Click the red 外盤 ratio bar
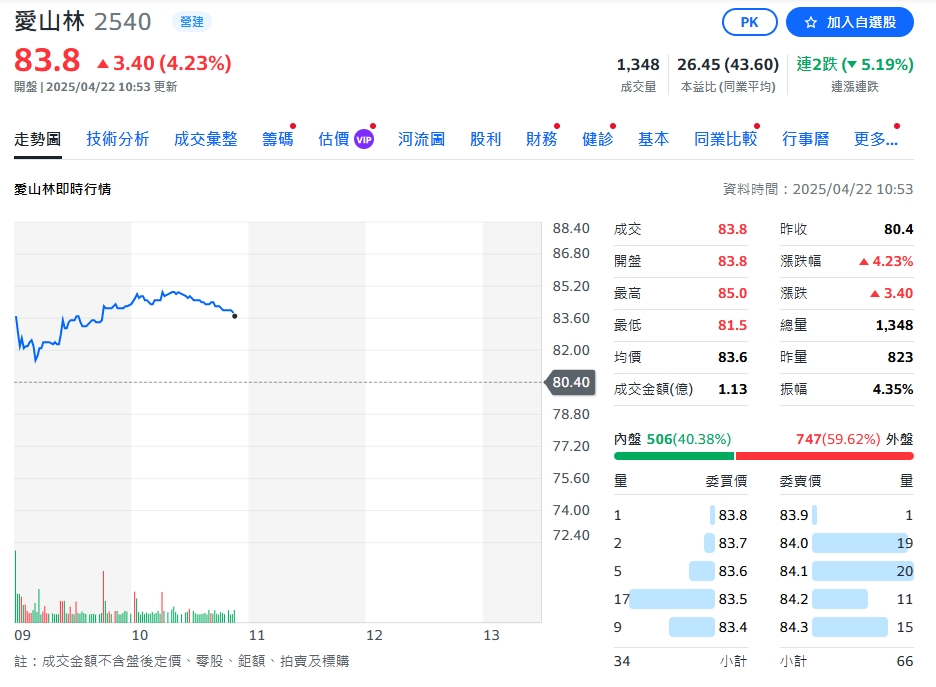 824,456
